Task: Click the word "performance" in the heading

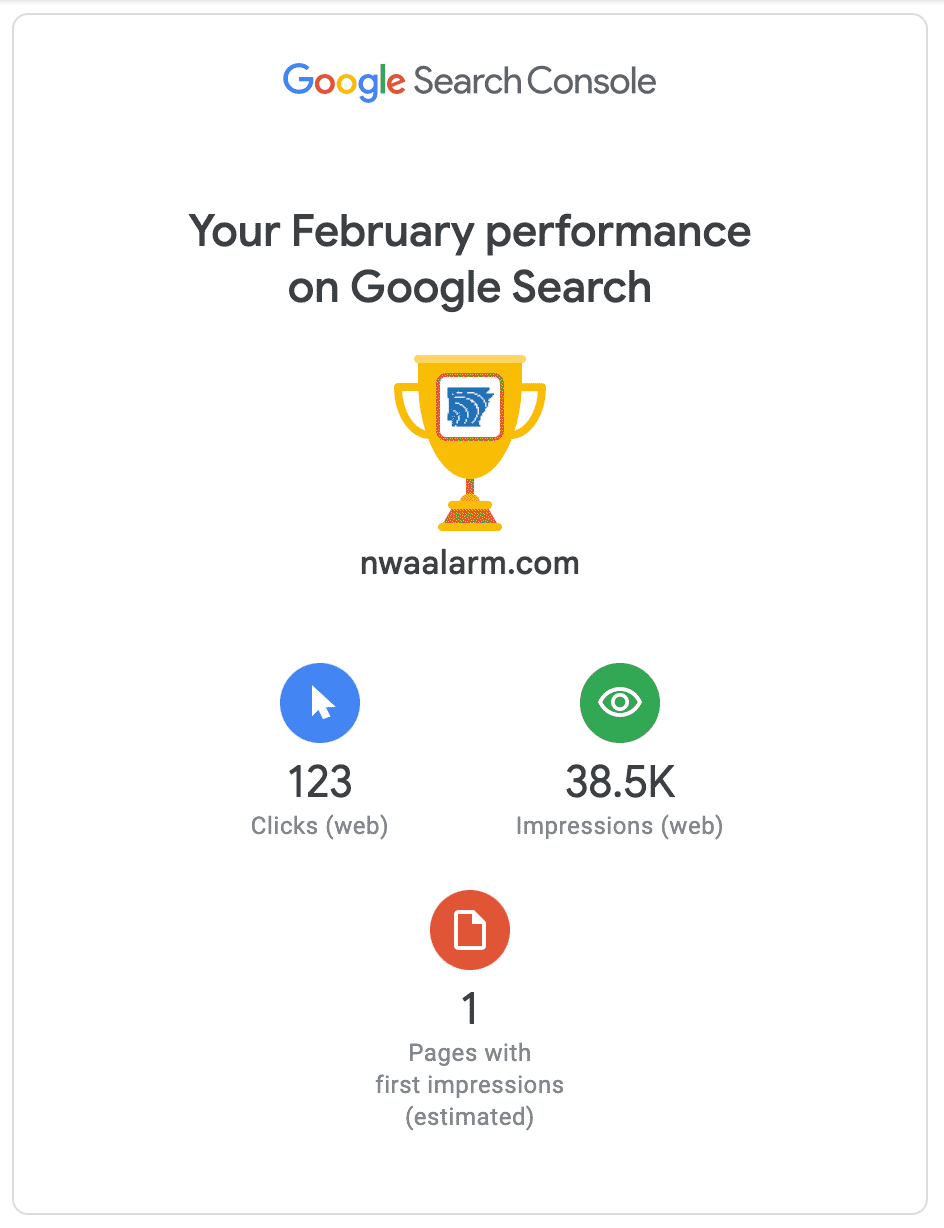Action: click(x=618, y=232)
